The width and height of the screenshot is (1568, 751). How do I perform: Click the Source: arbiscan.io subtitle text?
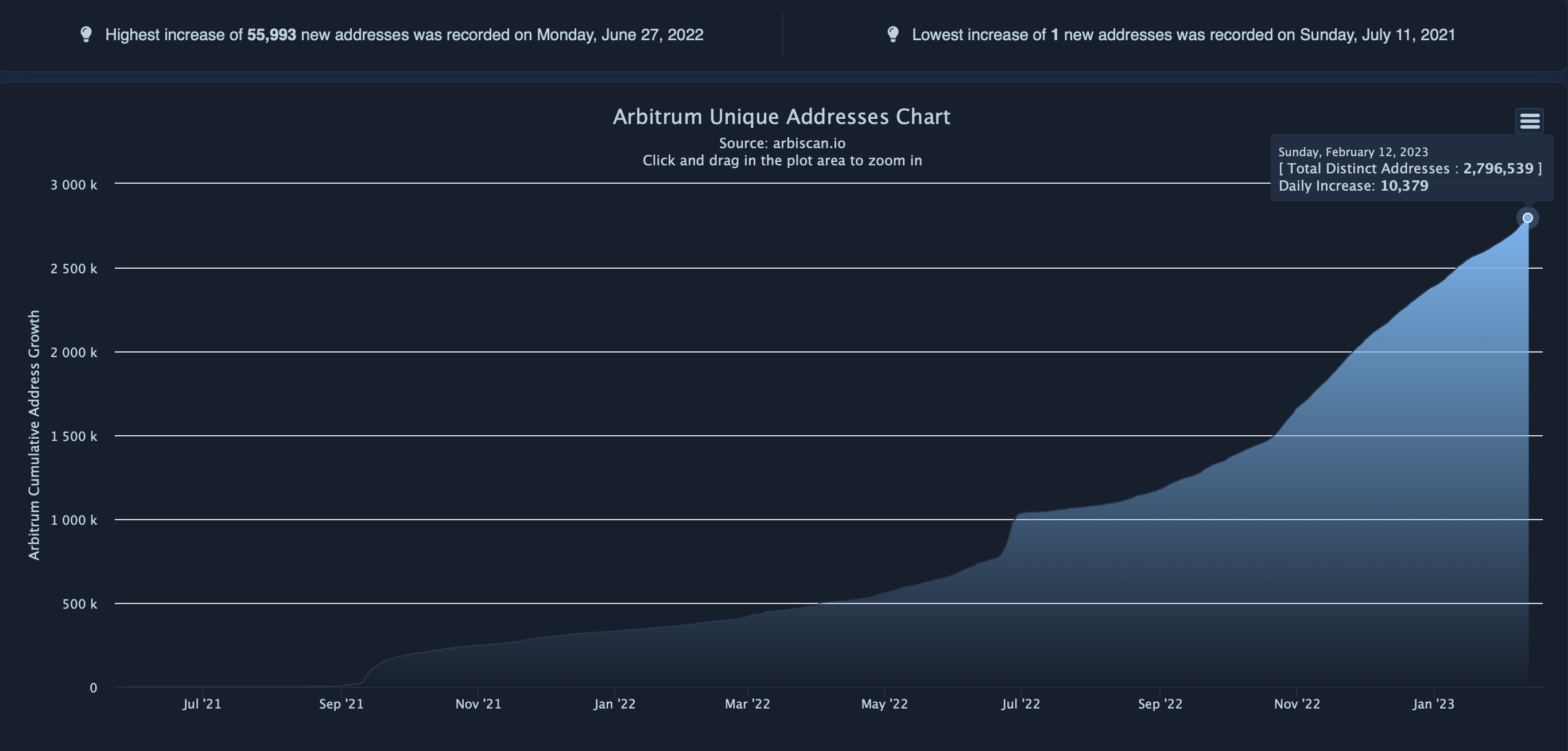(x=782, y=143)
